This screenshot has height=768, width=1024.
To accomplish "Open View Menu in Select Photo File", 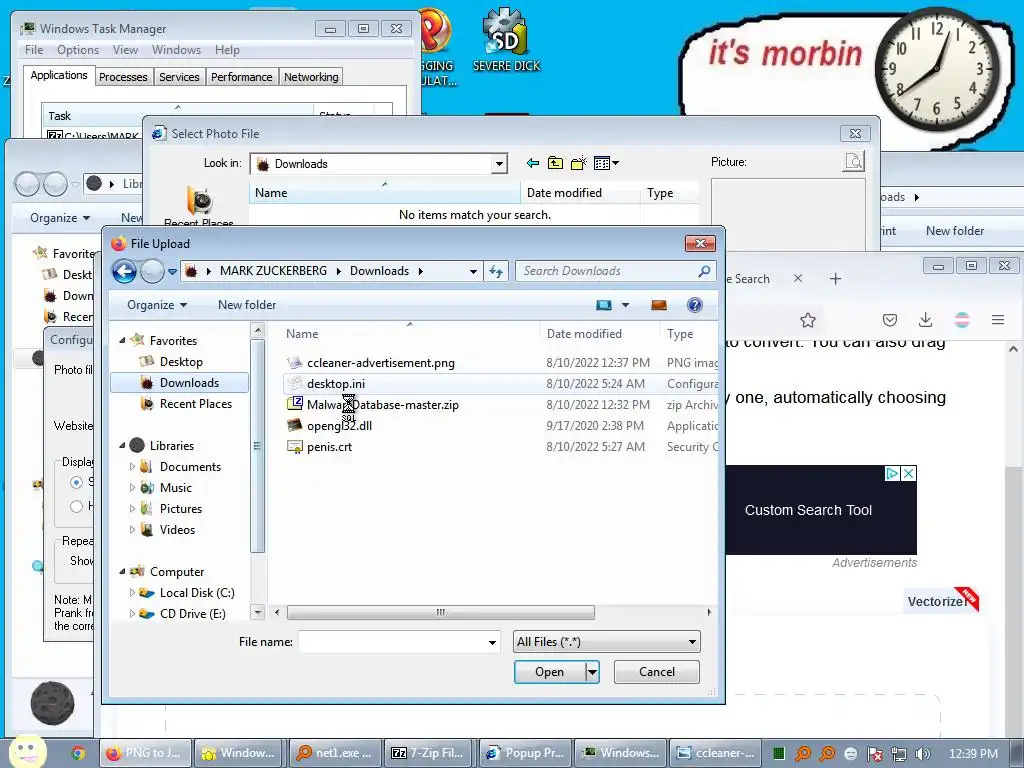I will [x=606, y=163].
